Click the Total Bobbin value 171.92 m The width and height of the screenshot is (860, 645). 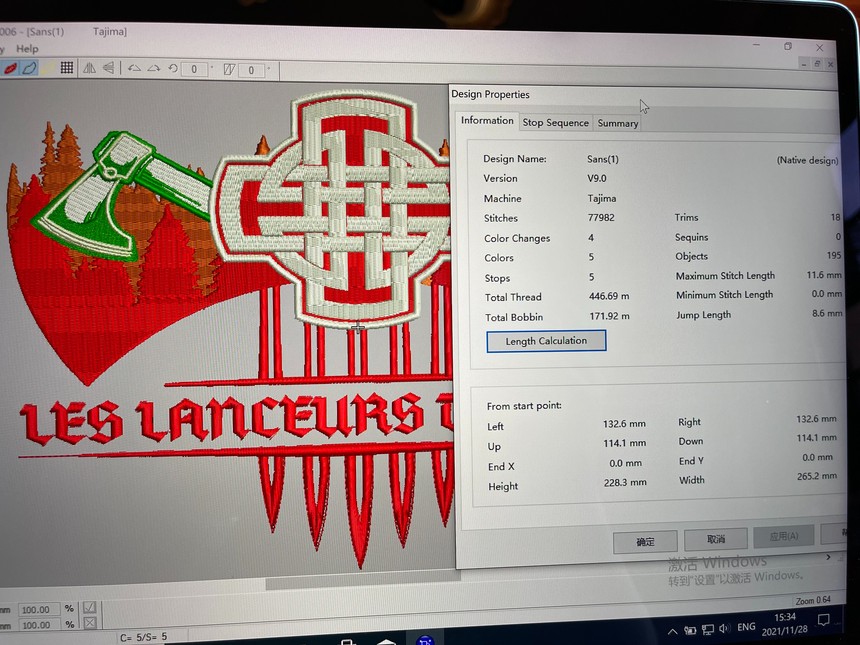[x=609, y=316]
